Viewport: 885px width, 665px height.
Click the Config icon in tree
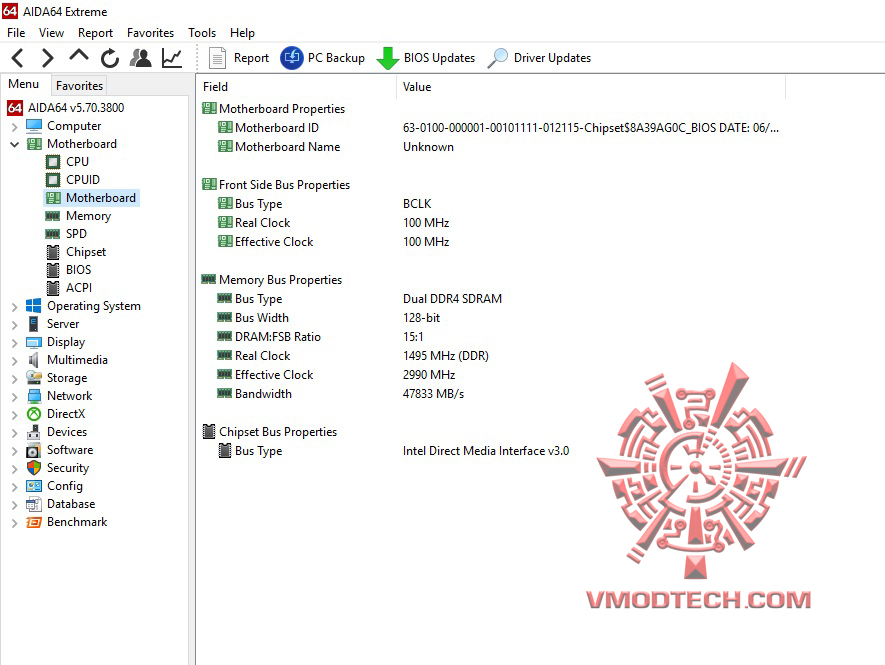pyautogui.click(x=34, y=486)
